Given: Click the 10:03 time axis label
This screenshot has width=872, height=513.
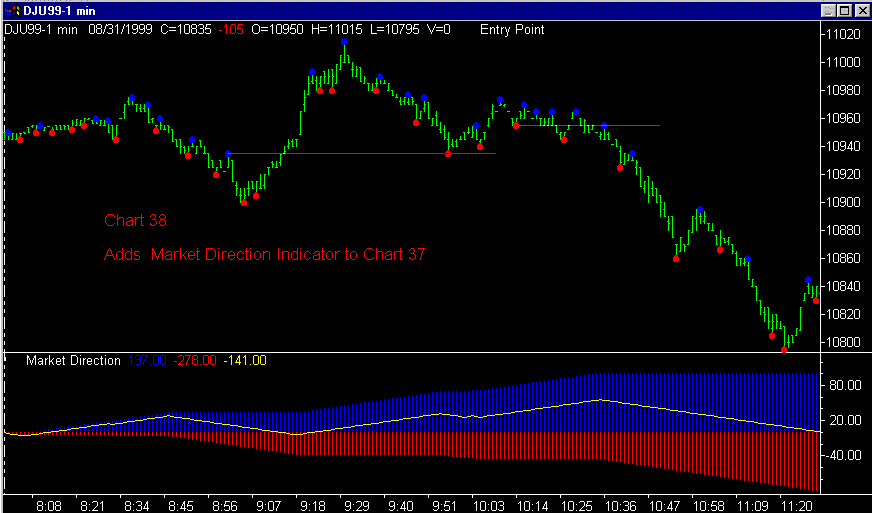Looking at the screenshot, I should (x=488, y=506).
